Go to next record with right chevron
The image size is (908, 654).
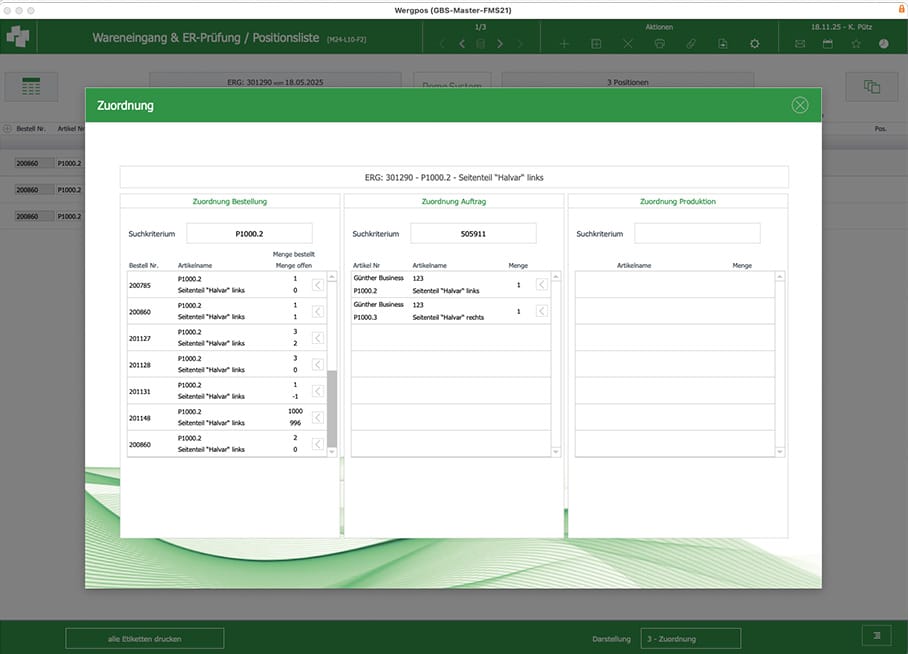pyautogui.click(x=500, y=44)
